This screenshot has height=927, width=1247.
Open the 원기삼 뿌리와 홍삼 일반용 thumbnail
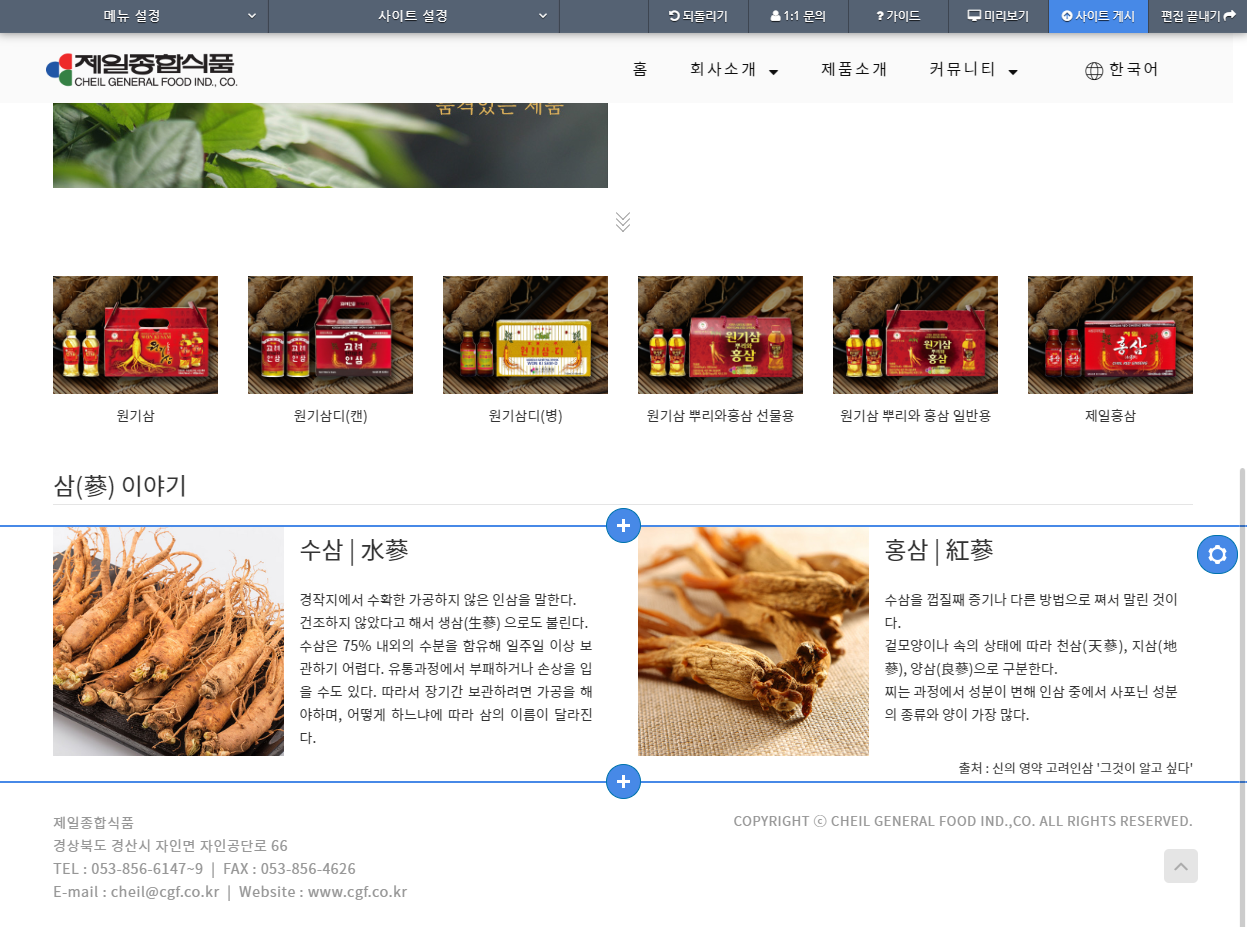pyautogui.click(x=915, y=335)
